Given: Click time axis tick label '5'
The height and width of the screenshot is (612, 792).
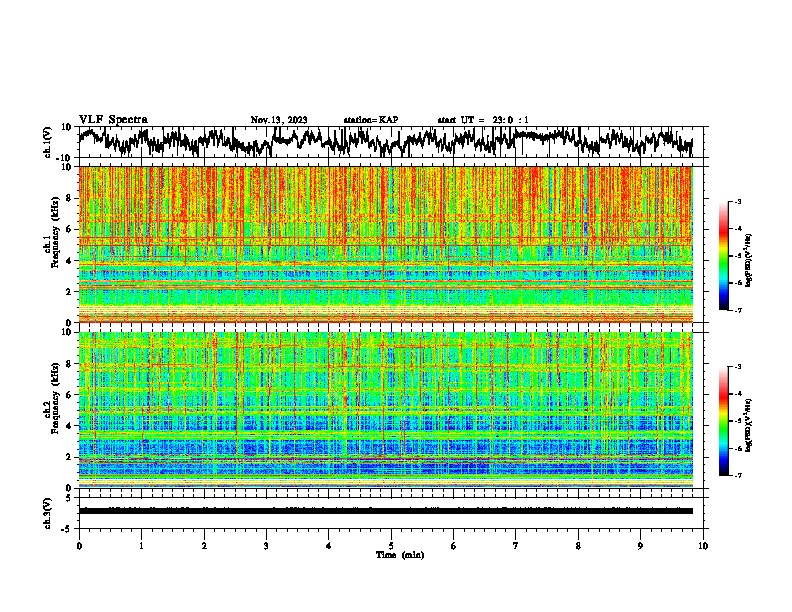Looking at the screenshot, I should pyautogui.click(x=391, y=546).
